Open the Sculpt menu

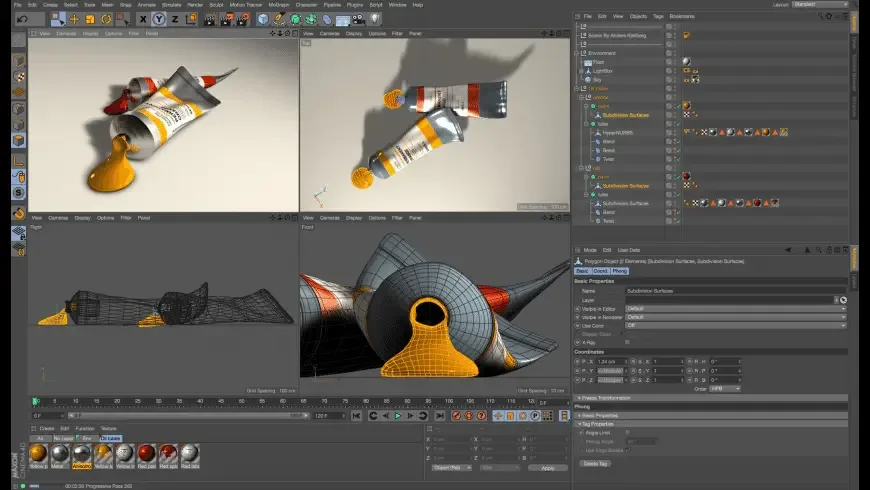point(216,4)
